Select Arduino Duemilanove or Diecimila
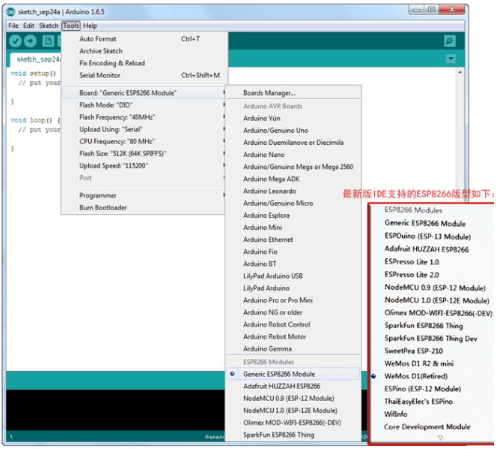The image size is (504, 449). (x=293, y=143)
